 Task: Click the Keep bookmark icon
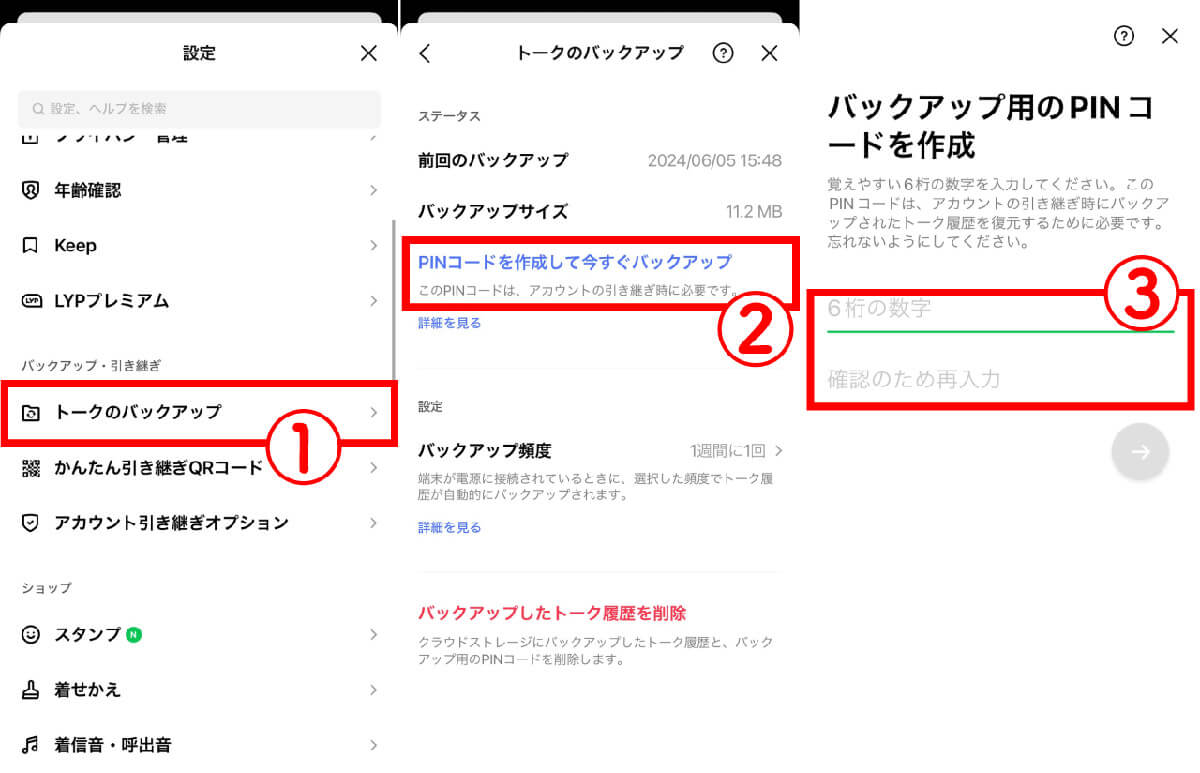31,245
